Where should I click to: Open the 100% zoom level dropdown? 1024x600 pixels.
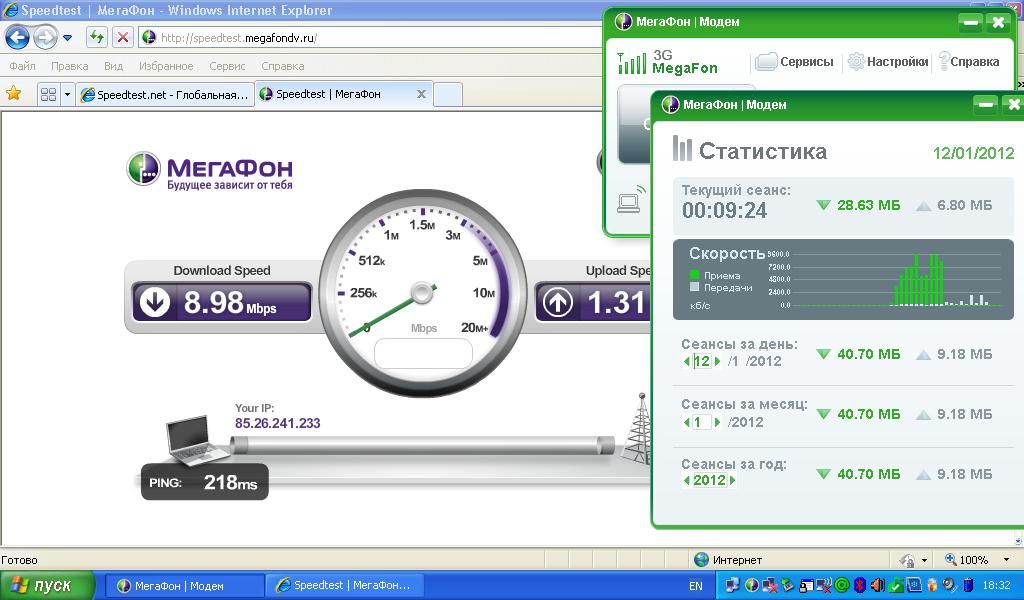(x=1007, y=560)
